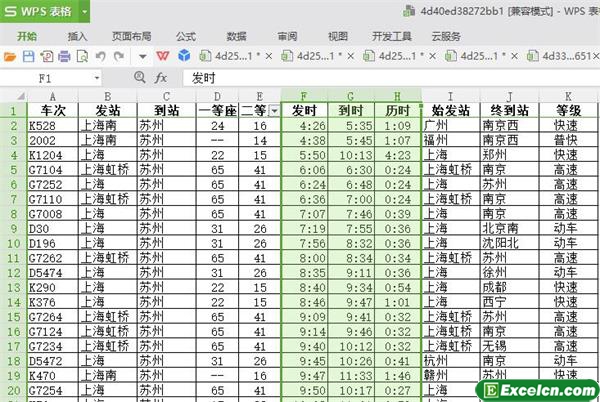600x402 pixels.
Task: Open the 插入 ribbon tab
Action: pos(77,36)
